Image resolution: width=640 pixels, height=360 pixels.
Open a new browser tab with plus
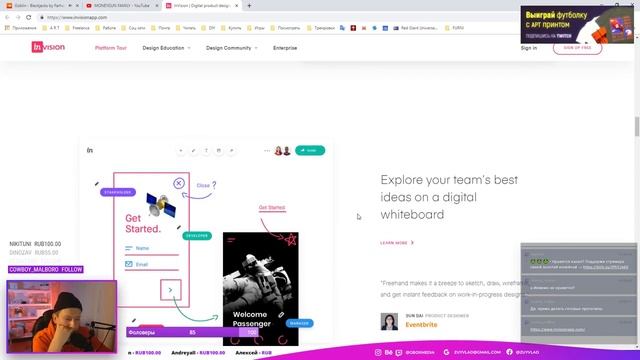249,6
